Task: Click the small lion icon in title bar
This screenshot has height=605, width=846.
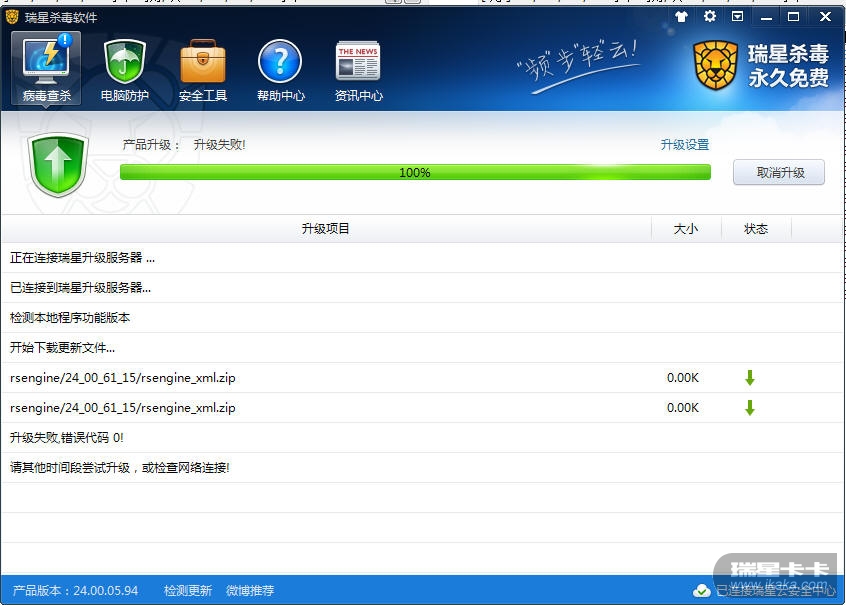Action: [12, 17]
